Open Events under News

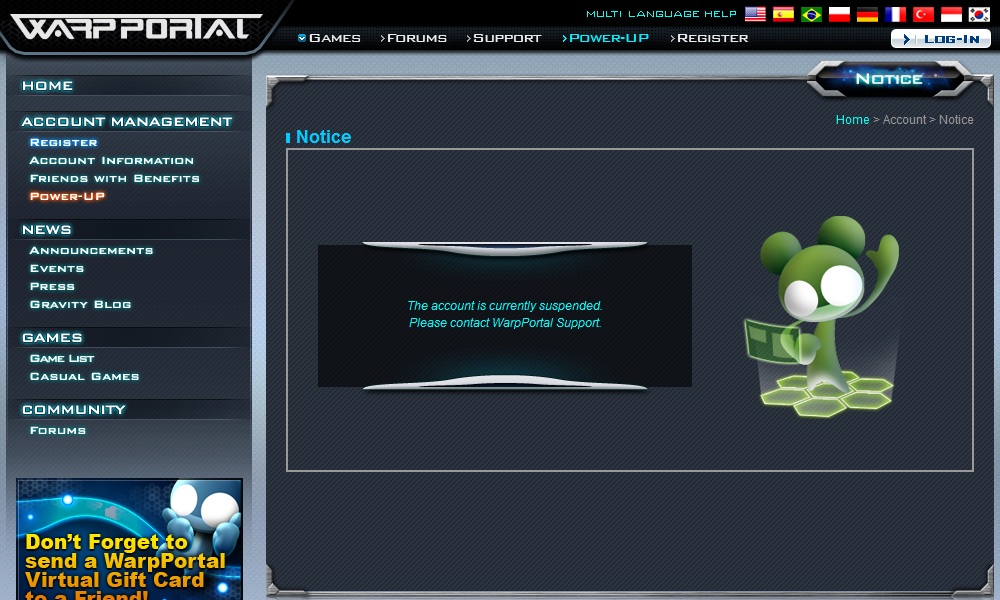[x=57, y=268]
